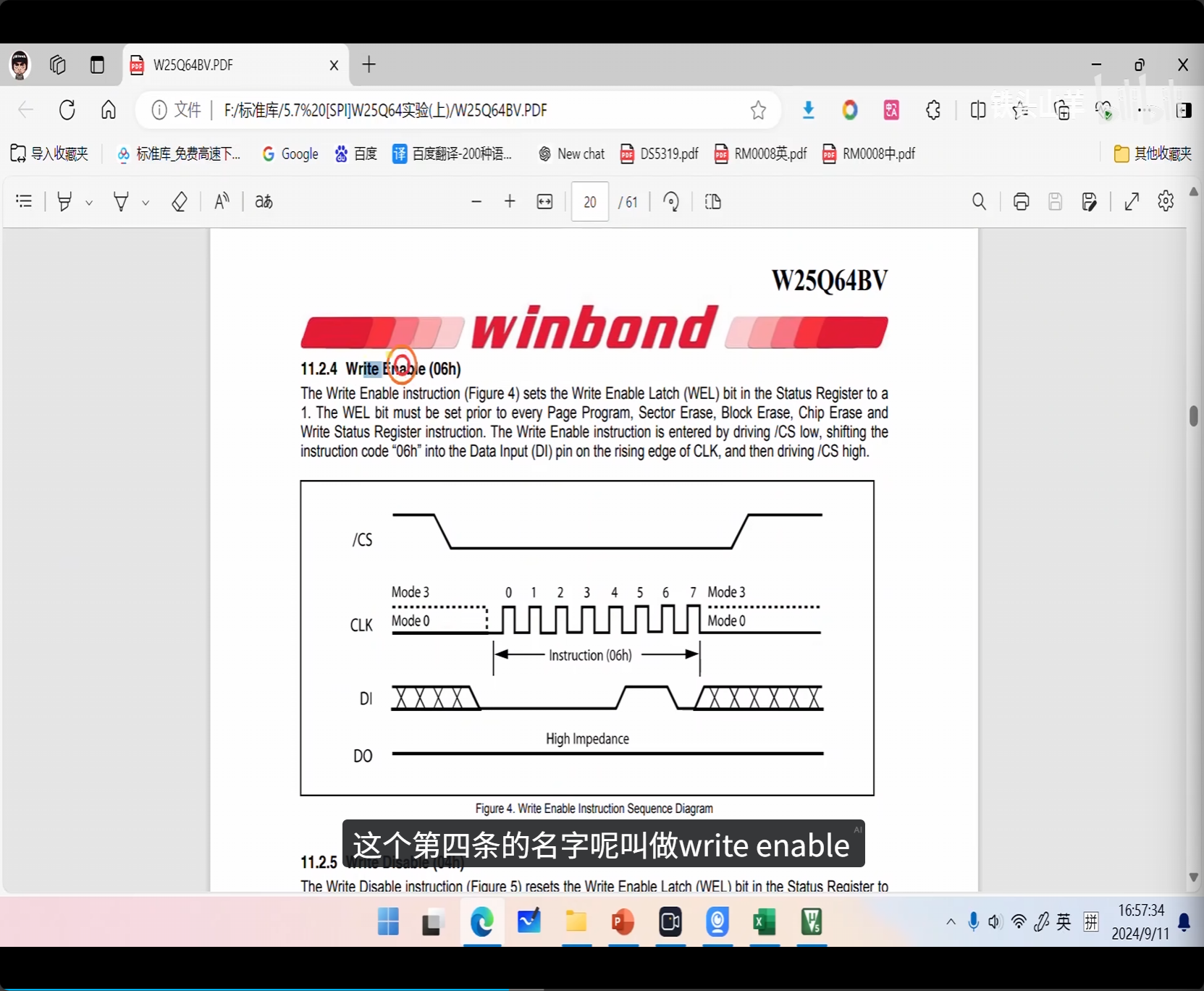
Task: Print the PDF document
Action: pyautogui.click(x=1022, y=201)
